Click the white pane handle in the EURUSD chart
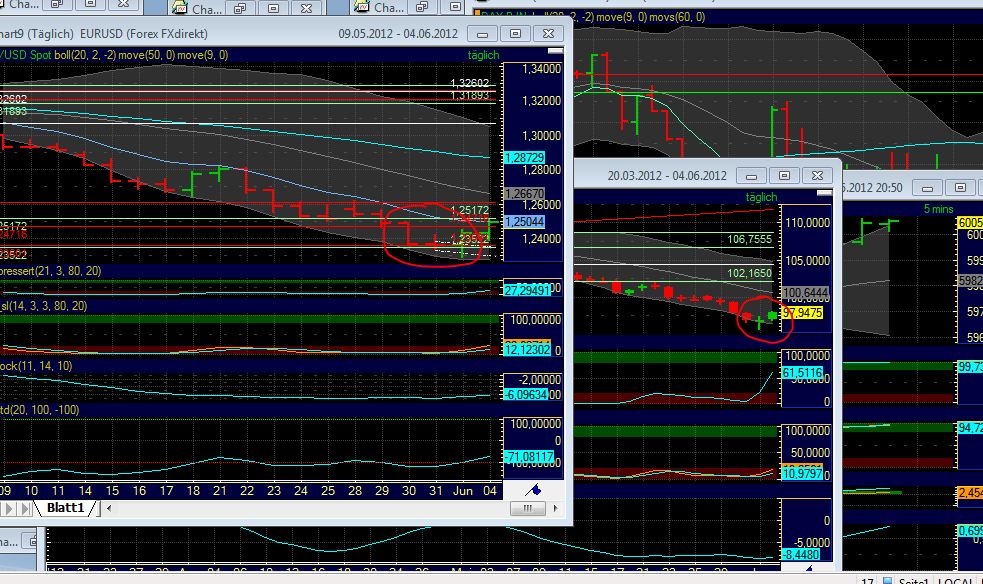Image resolution: width=983 pixels, height=584 pixels. [555, 51]
